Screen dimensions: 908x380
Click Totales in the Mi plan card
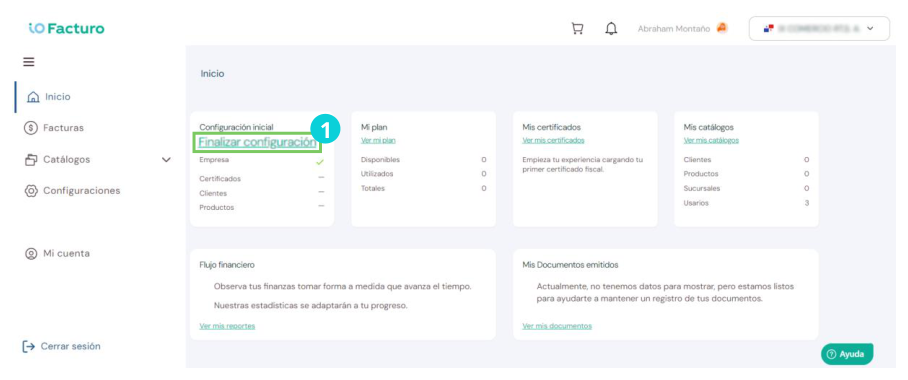coord(372,188)
